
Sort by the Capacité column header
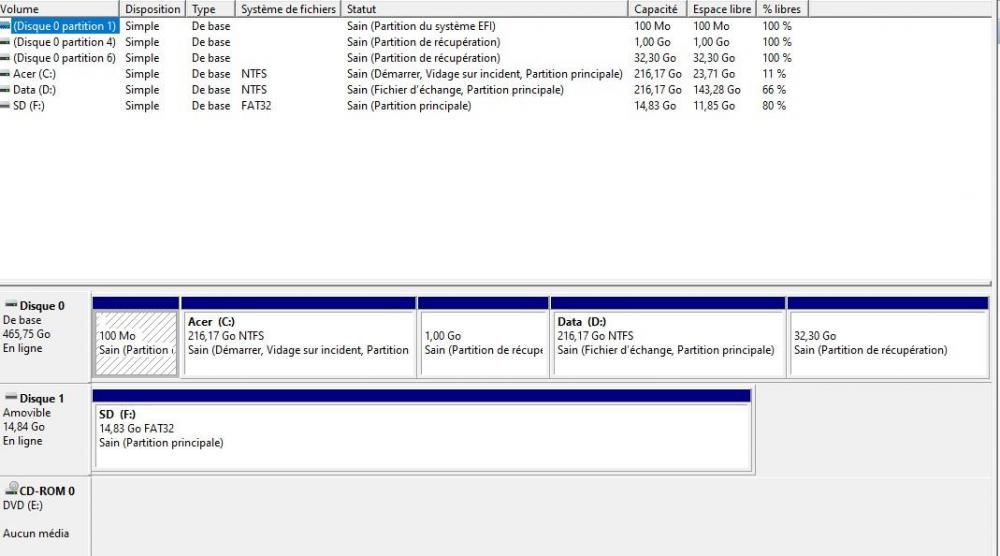[x=658, y=9]
